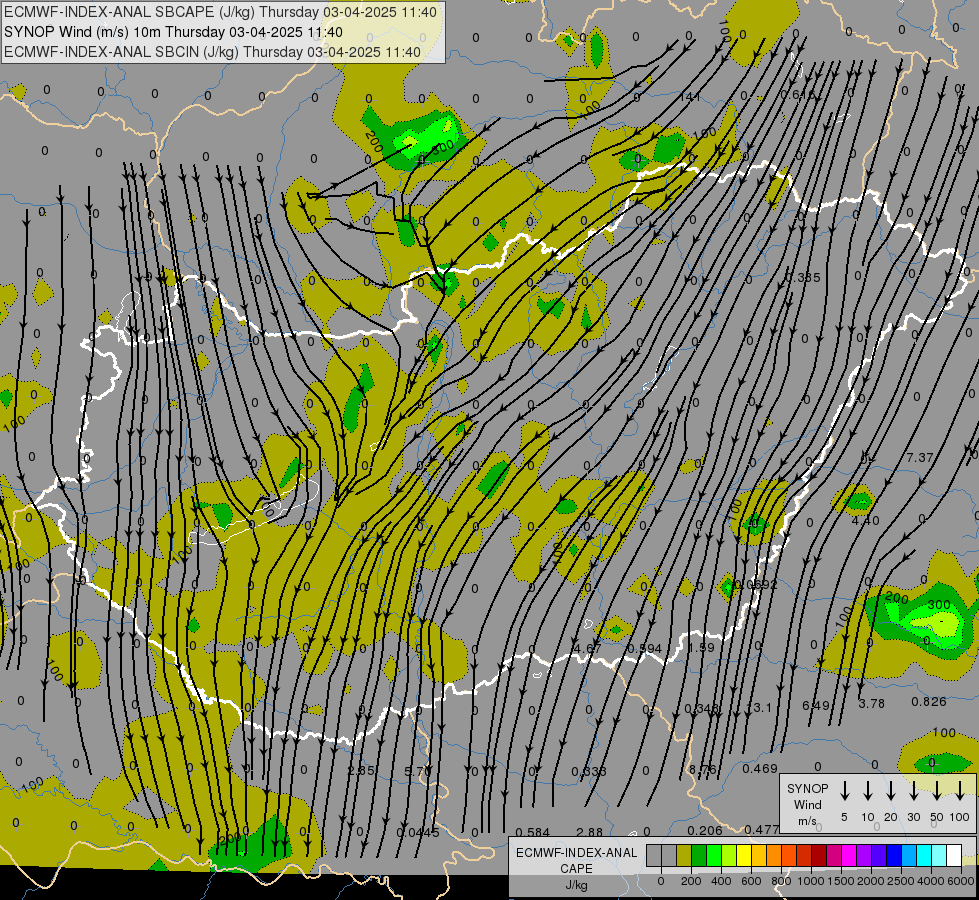Select the dark green CAPE legend swatch
979x900 pixels.
699,855
